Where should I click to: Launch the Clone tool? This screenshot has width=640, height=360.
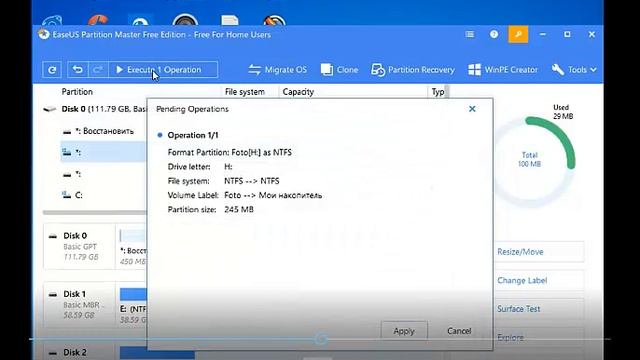pyautogui.click(x=339, y=70)
